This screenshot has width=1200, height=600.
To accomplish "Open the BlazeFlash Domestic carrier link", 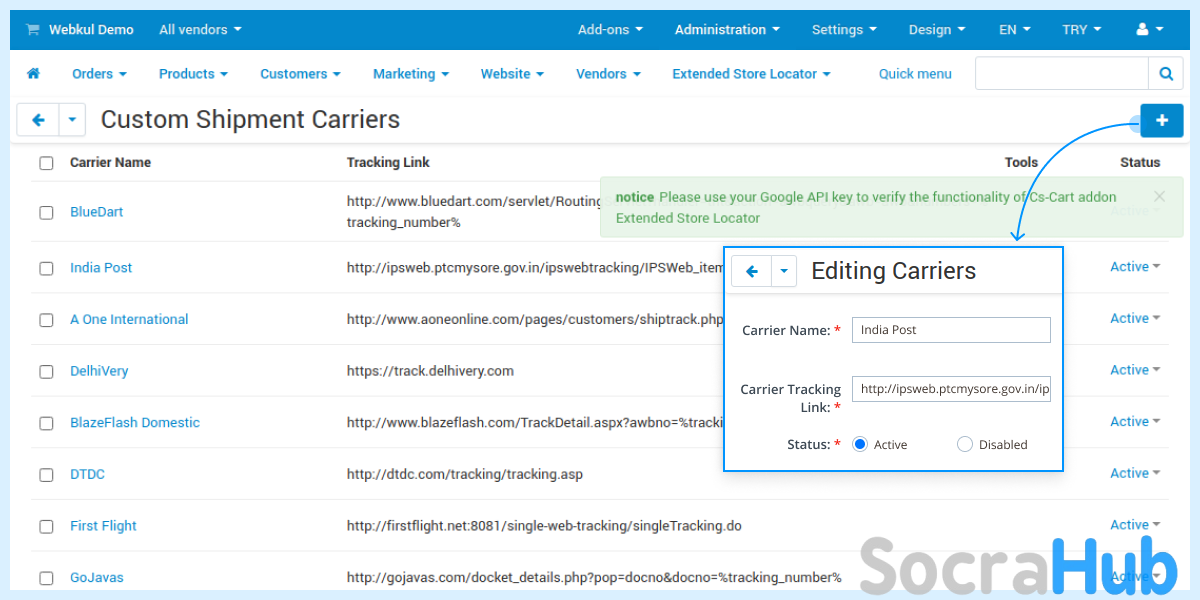I will (135, 423).
